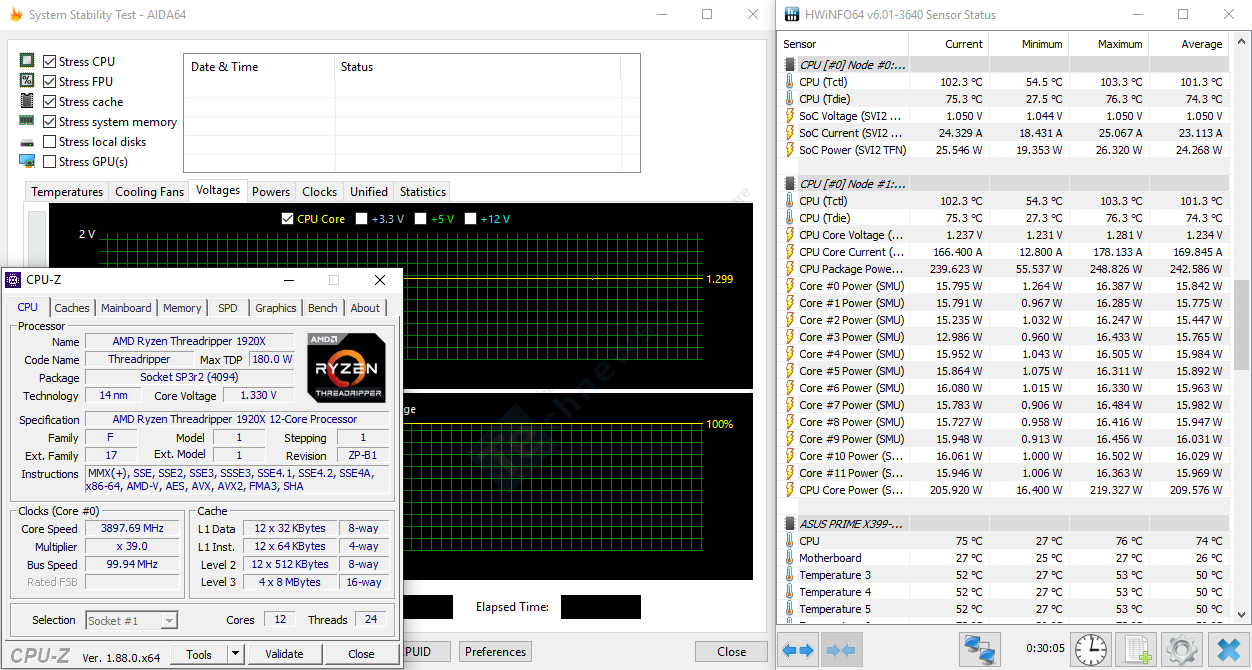Screen dimensions: 1252x670
Task: Click HWiNFO app icon in title bar
Action: point(792,15)
